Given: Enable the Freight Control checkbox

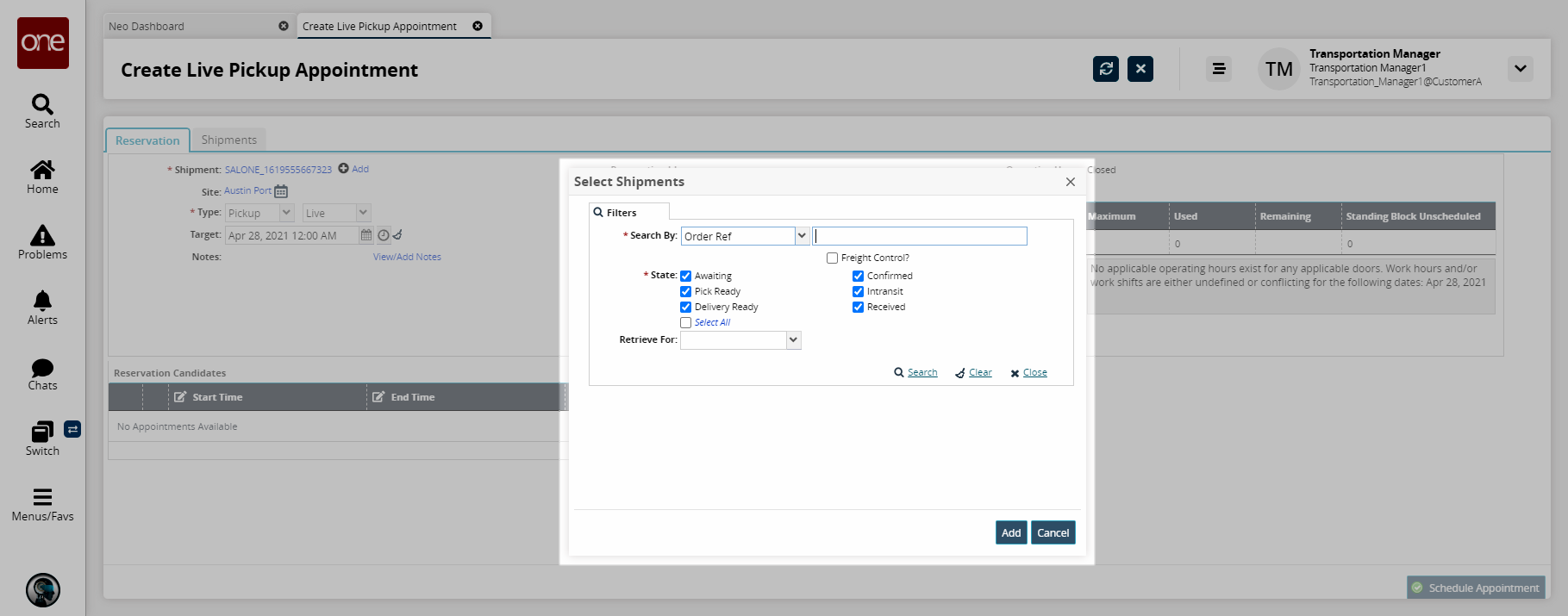Looking at the screenshot, I should click(x=833, y=258).
